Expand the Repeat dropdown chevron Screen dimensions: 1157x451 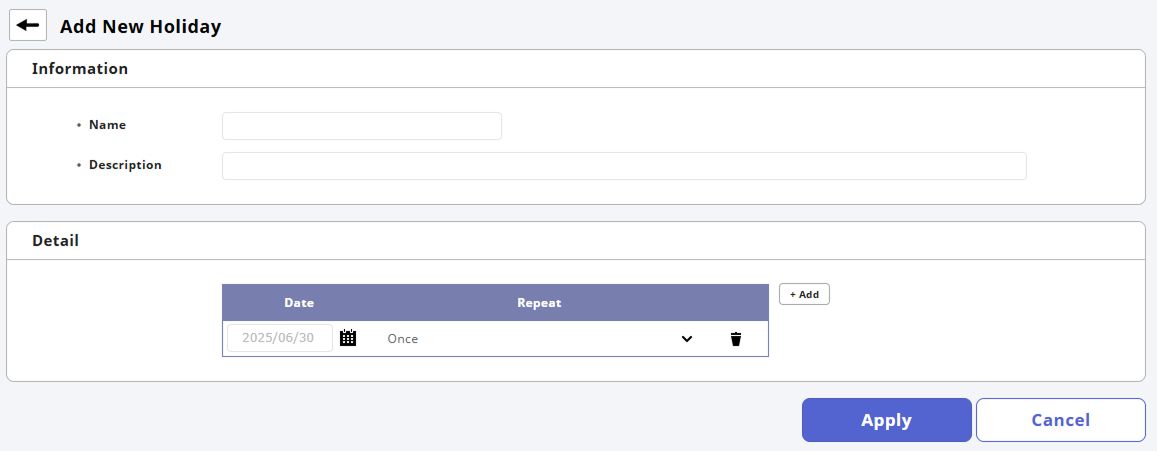pos(687,339)
